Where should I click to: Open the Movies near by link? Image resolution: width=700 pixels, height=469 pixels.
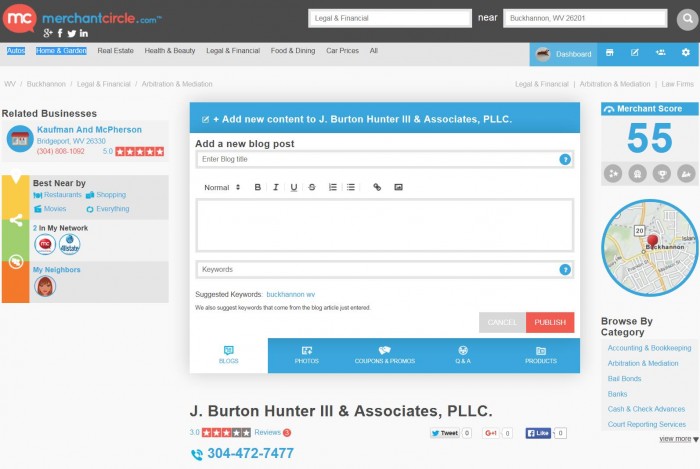click(55, 209)
